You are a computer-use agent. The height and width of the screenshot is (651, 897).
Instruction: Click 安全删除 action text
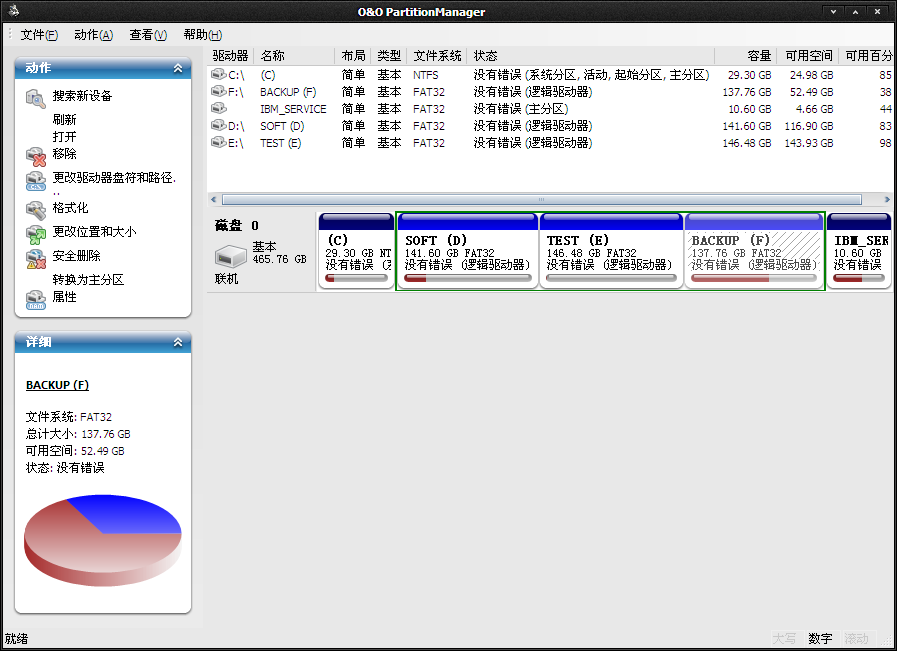pos(77,256)
